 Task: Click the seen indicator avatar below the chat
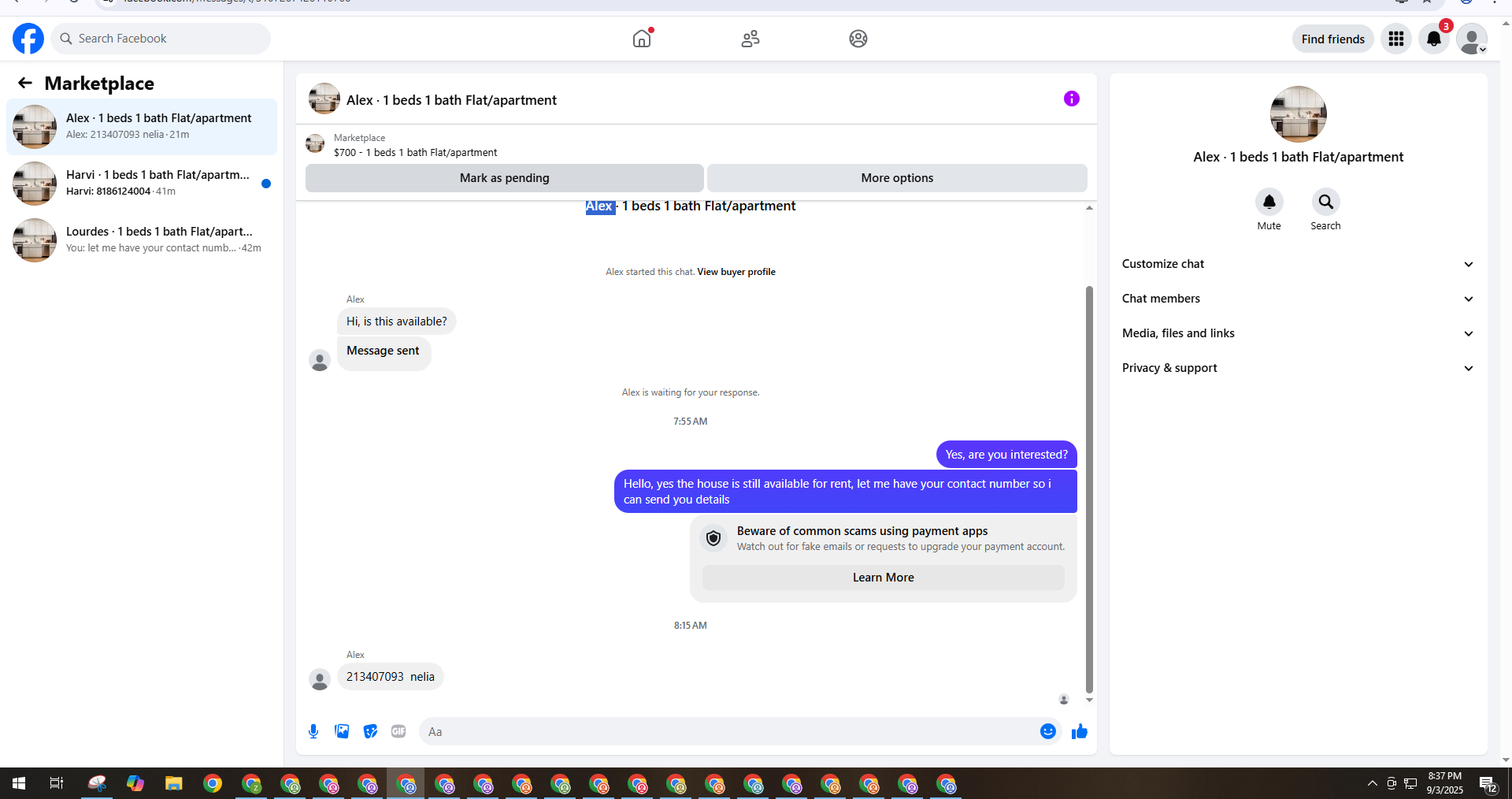point(1064,700)
